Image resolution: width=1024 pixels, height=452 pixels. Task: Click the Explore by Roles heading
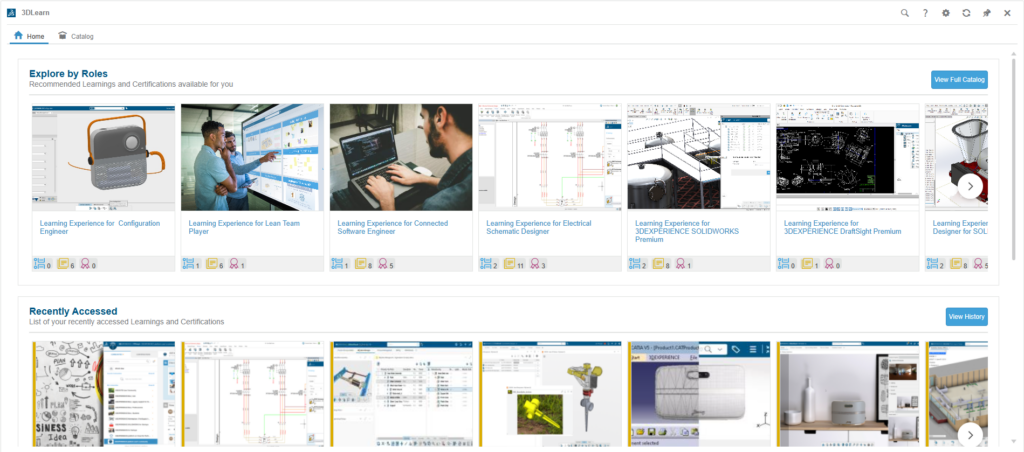[69, 74]
